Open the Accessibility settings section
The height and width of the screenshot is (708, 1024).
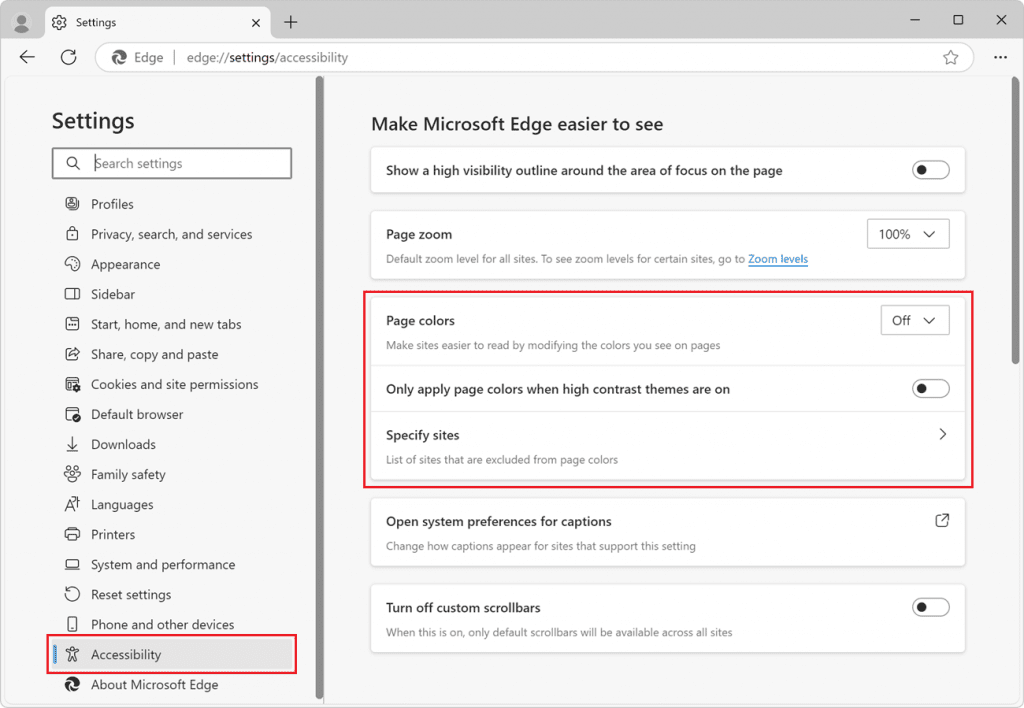[x=172, y=654]
